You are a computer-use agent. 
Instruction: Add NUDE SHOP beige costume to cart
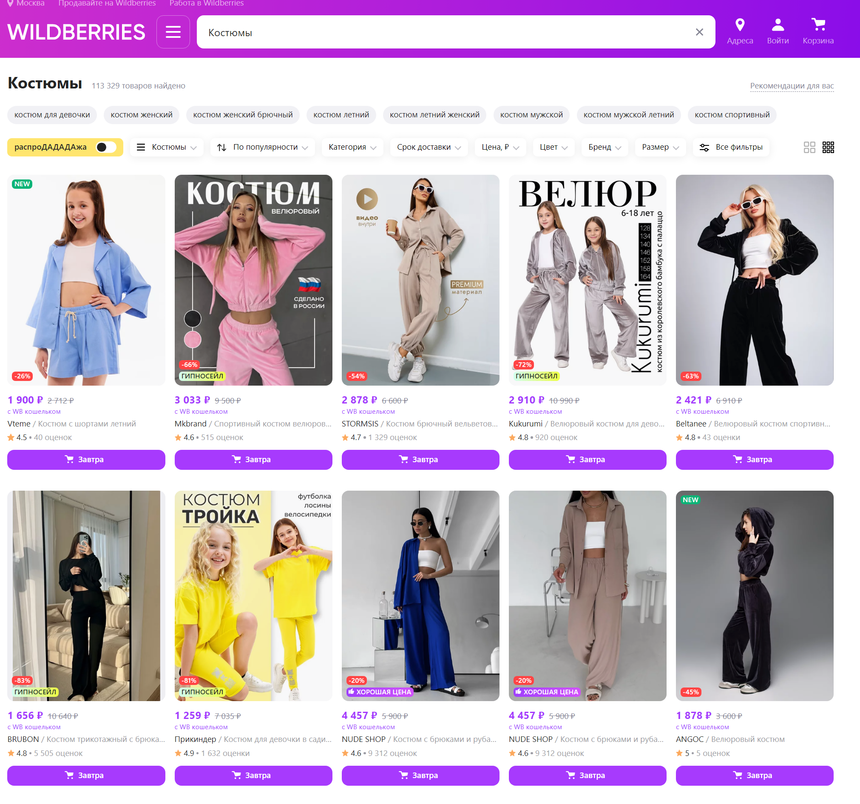pyautogui.click(x=587, y=775)
